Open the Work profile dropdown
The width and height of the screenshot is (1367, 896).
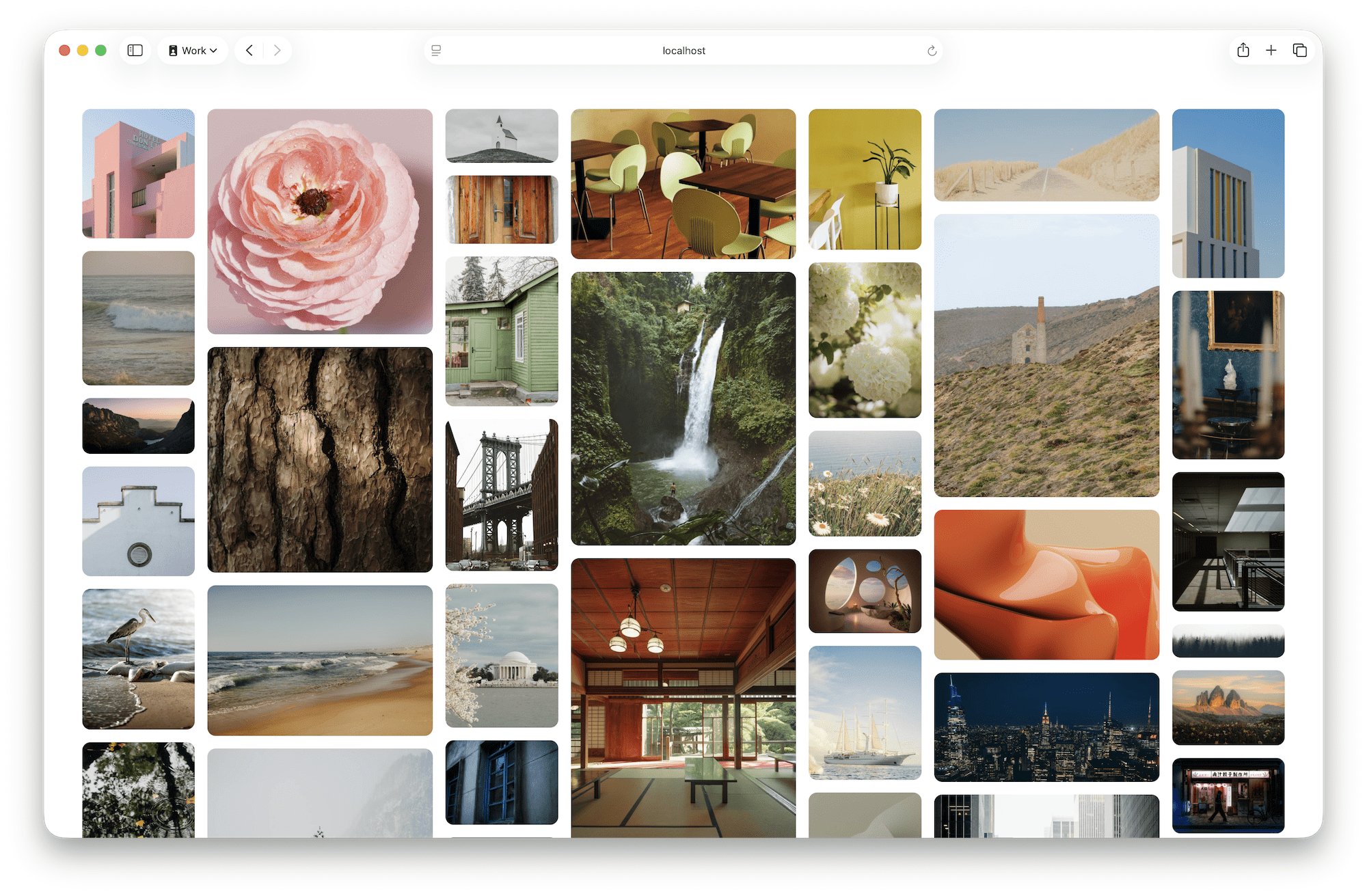tap(193, 51)
